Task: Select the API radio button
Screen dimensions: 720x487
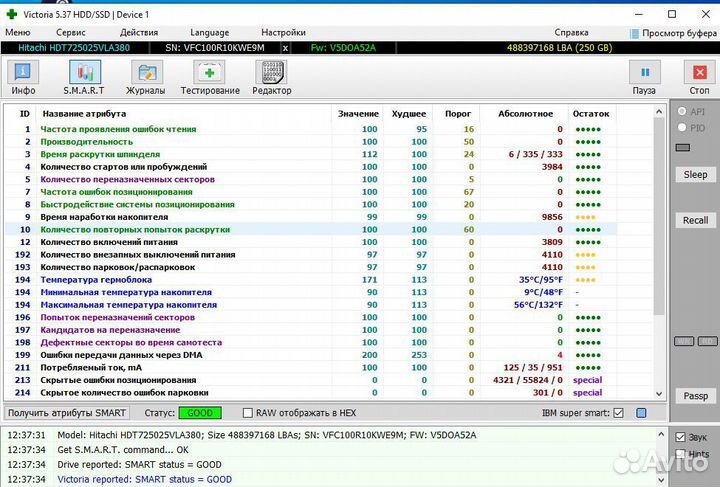Action: click(x=682, y=111)
